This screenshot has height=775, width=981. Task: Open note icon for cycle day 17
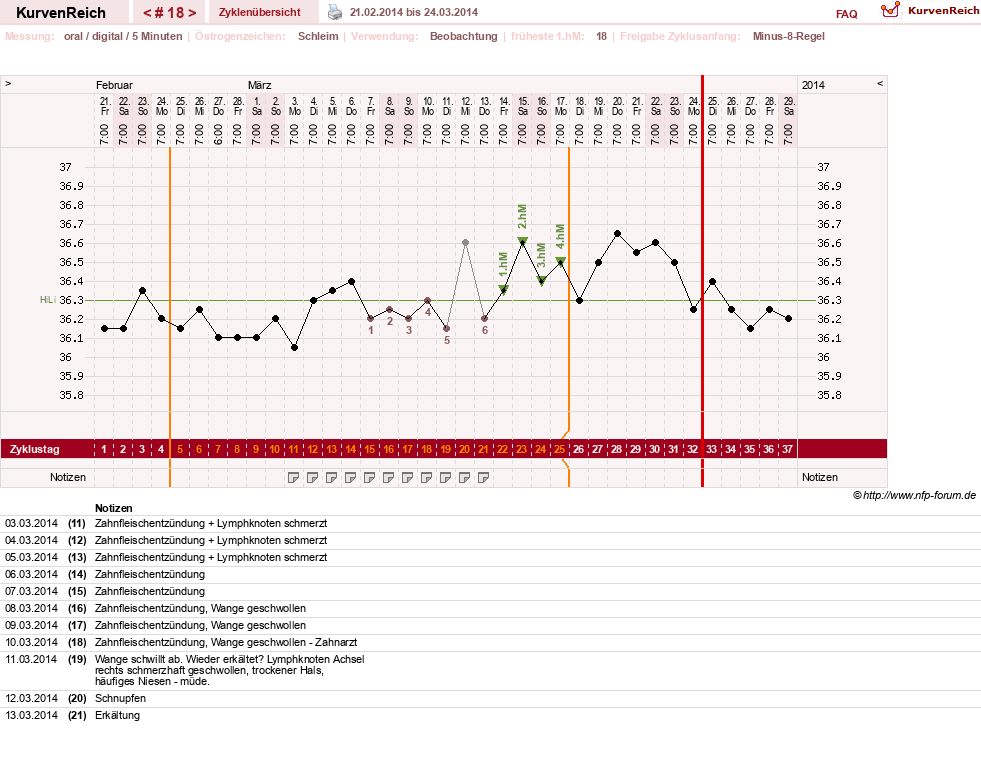coord(408,478)
